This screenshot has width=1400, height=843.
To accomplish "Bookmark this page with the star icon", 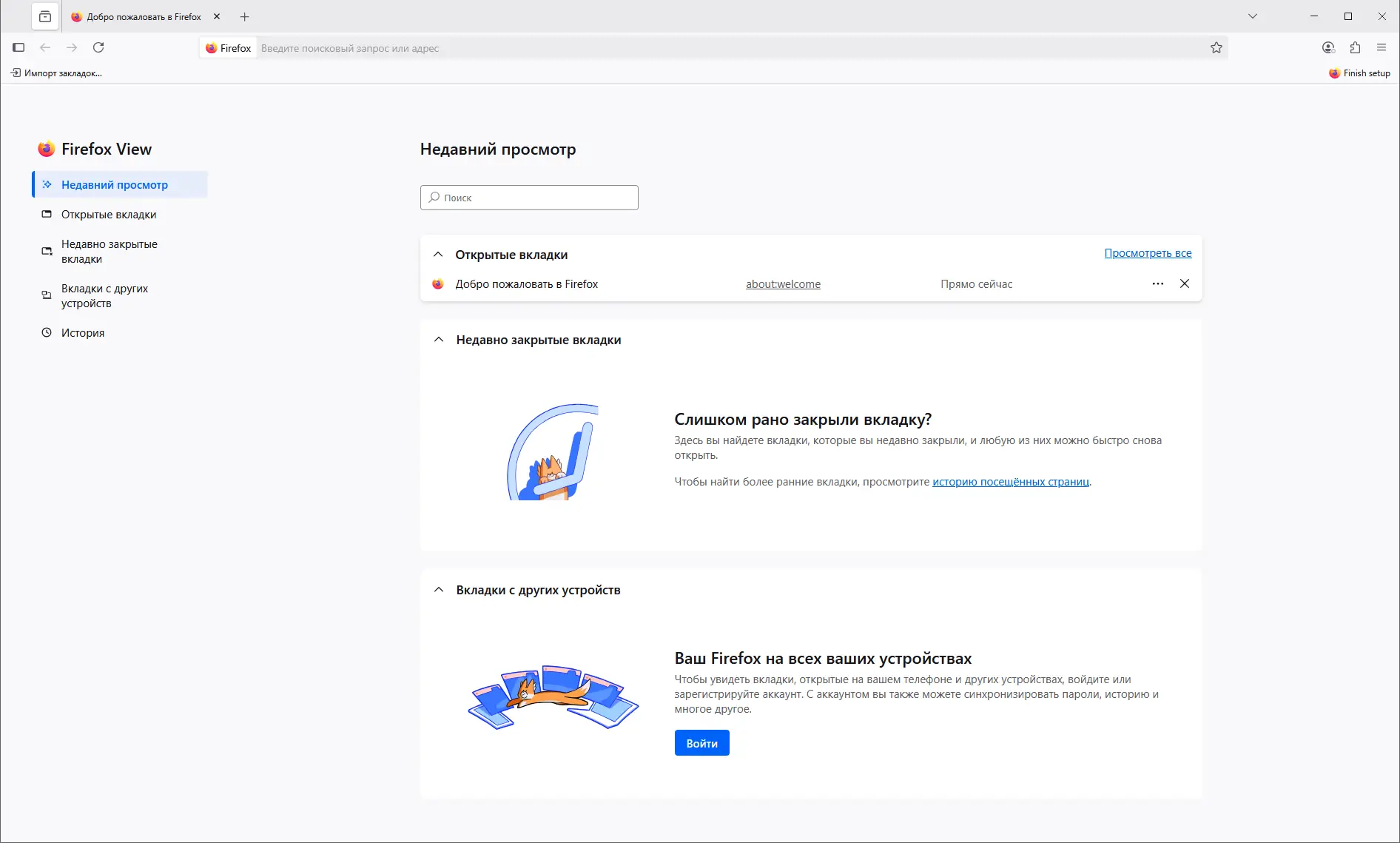I will point(1216,47).
